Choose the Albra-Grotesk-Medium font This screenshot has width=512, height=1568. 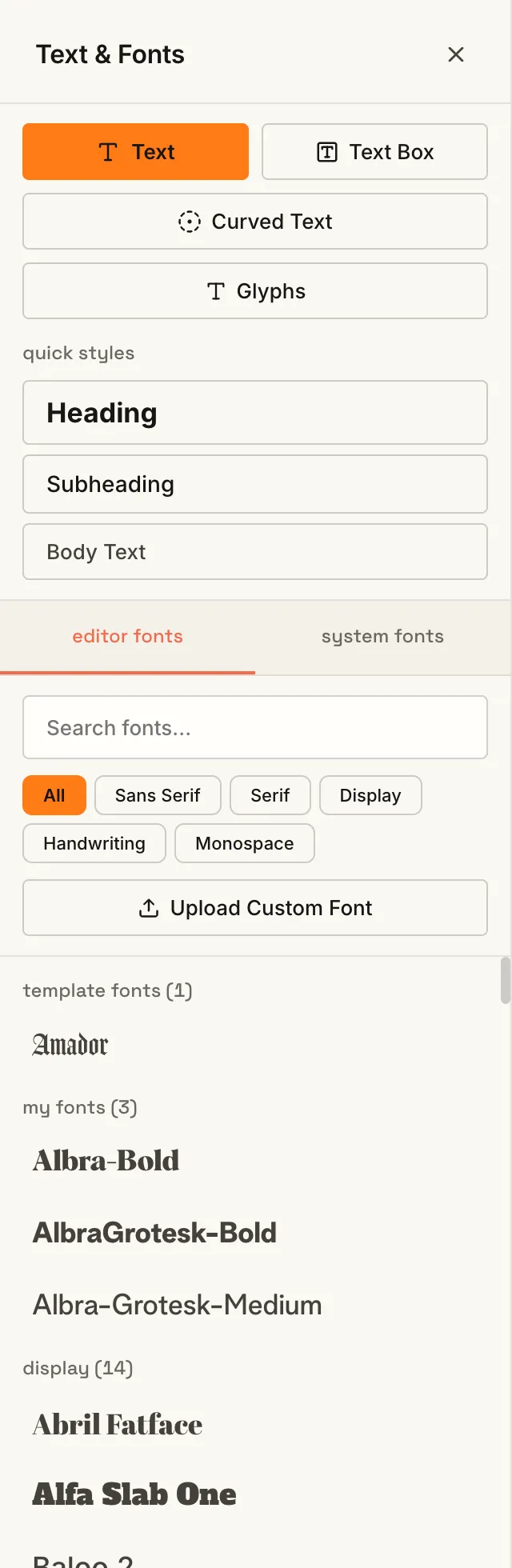coord(177,1305)
